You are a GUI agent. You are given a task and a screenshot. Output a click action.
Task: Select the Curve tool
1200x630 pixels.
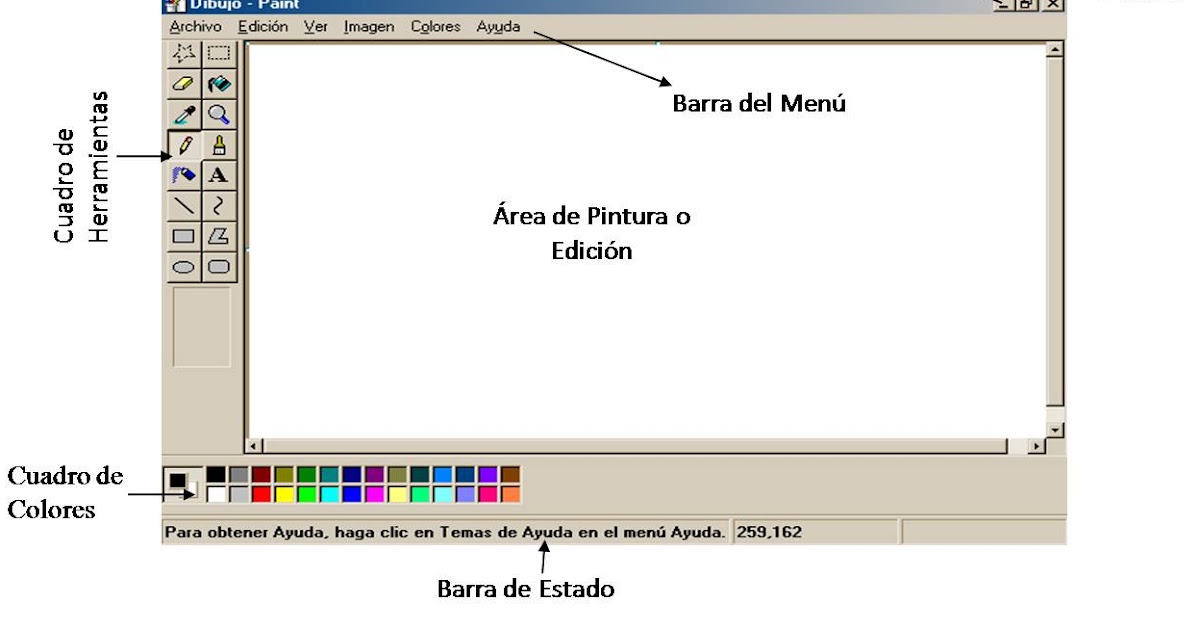(x=217, y=204)
